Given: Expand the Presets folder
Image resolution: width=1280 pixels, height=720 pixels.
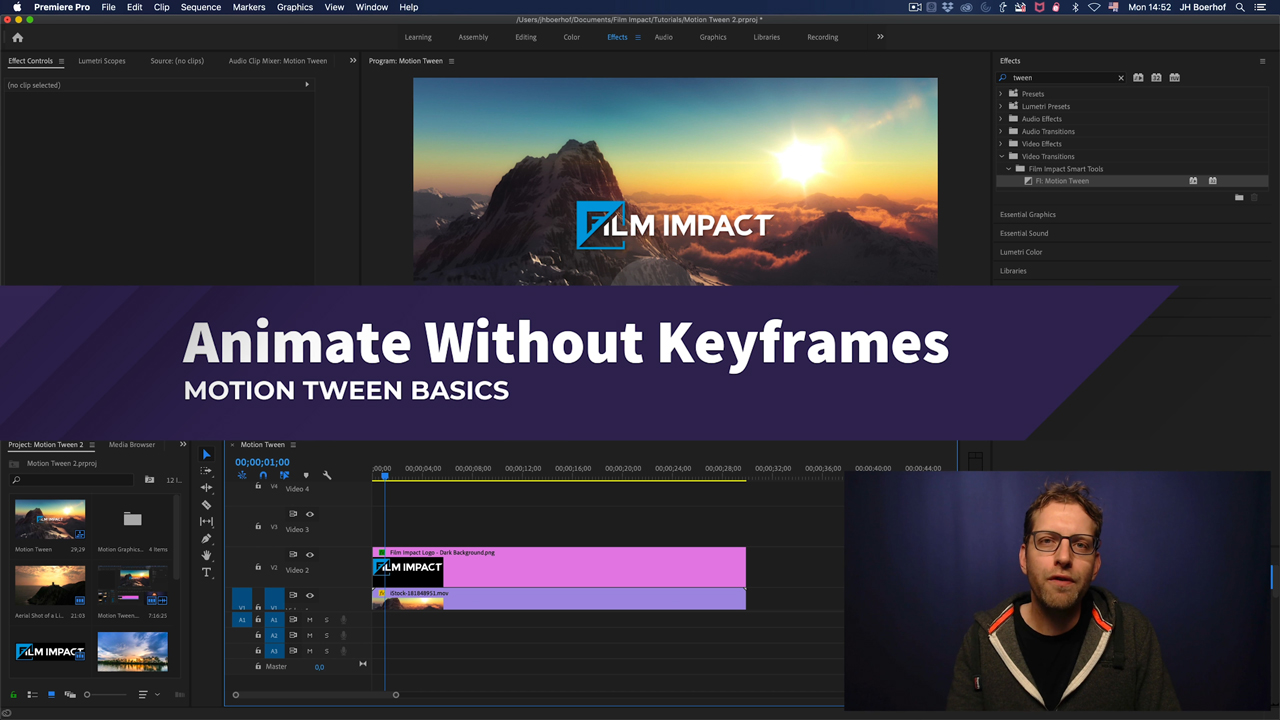Looking at the screenshot, I should point(1001,94).
